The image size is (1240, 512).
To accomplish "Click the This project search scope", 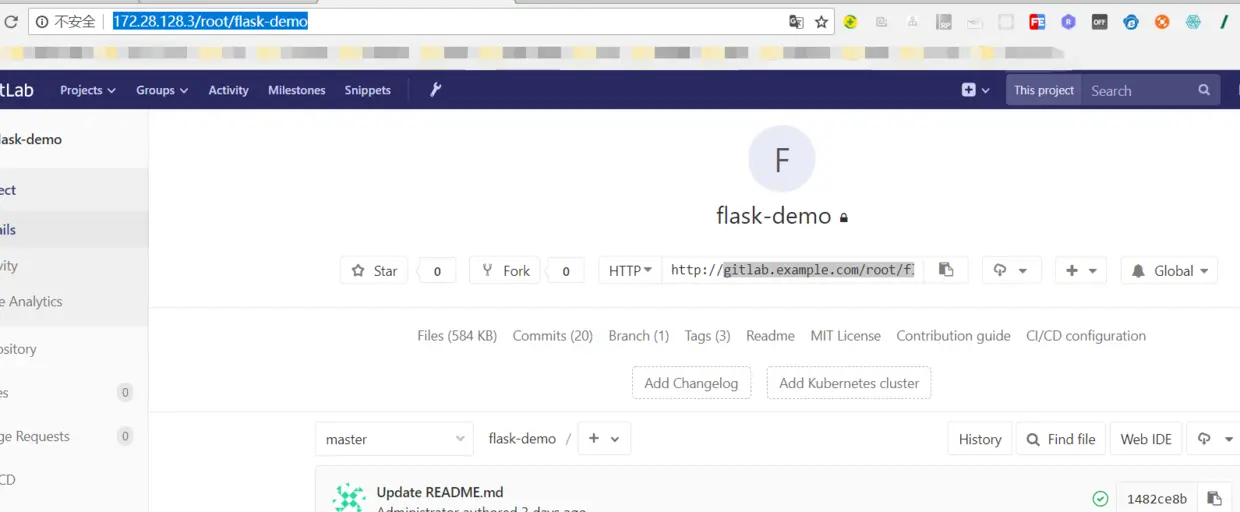I will 1044,90.
